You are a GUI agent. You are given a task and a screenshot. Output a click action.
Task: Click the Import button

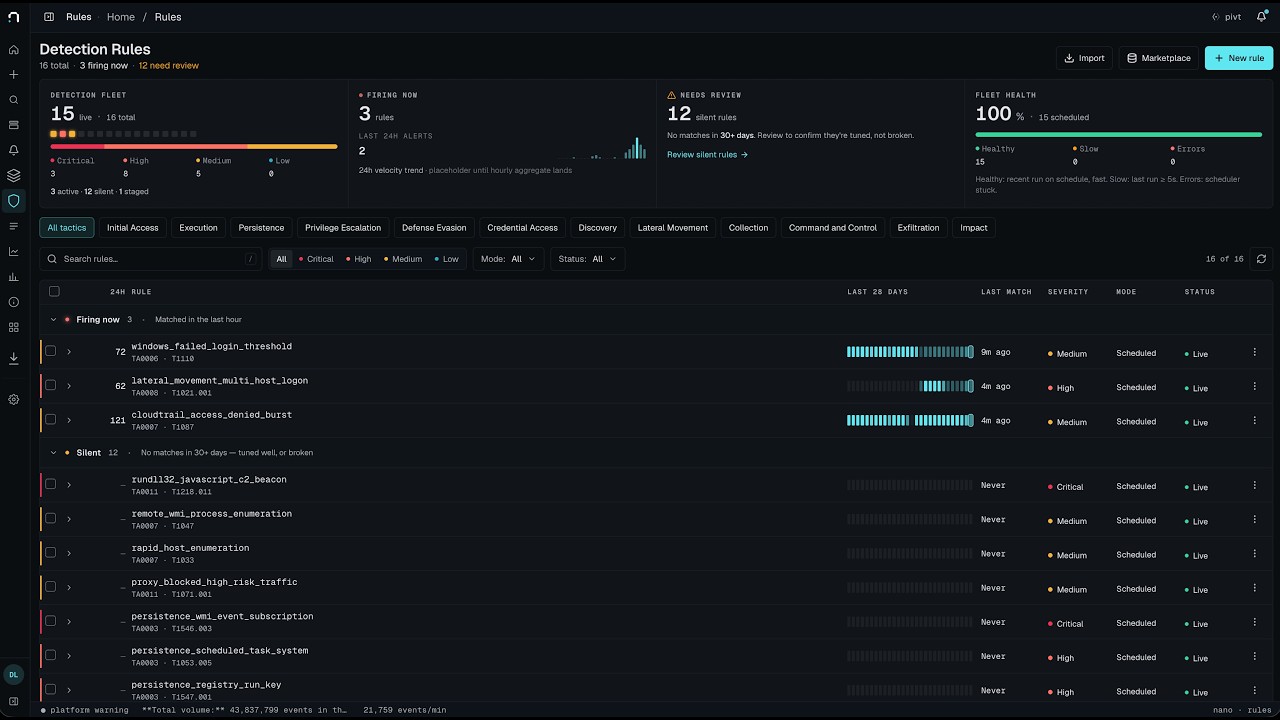click(1084, 58)
